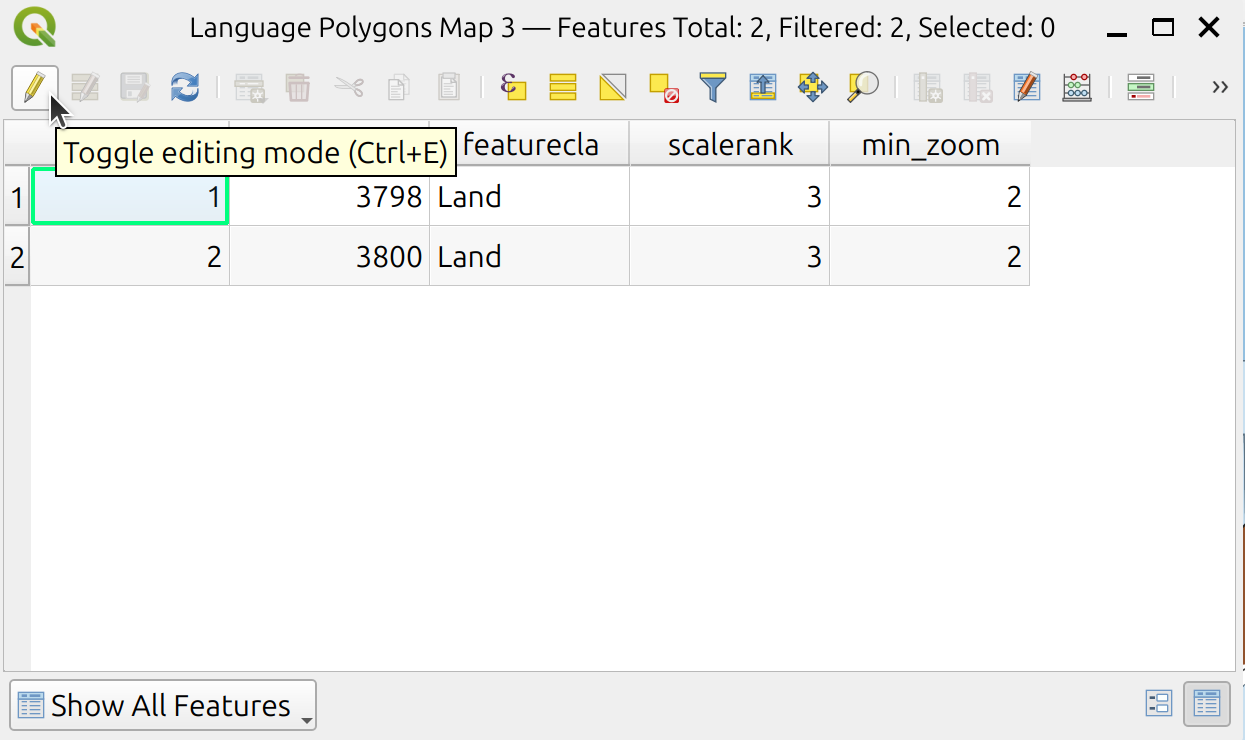
Task: Open conditional formatting with the abacus icon
Action: coord(1076,87)
